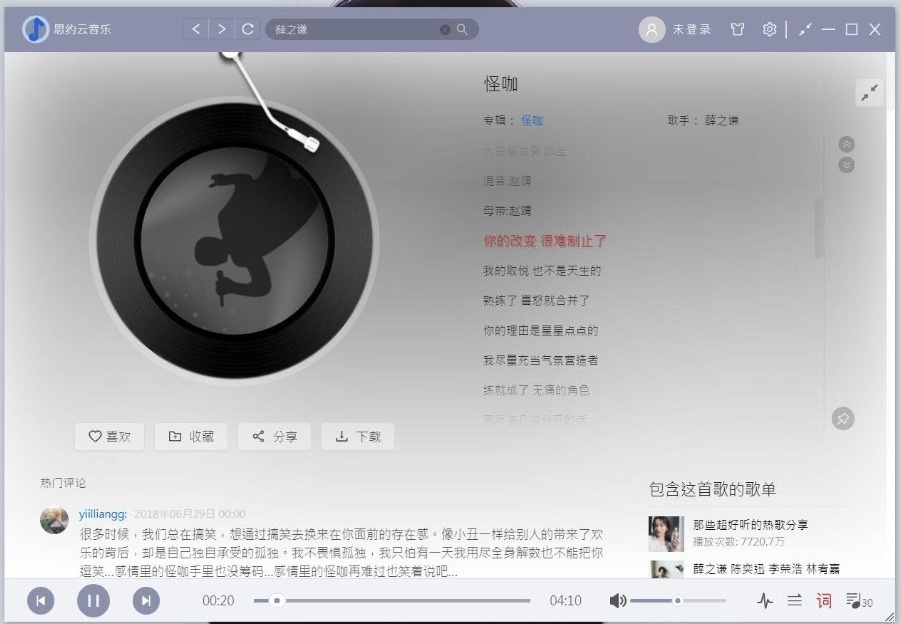This screenshot has height=624, width=901.
Task: Click the search box containing 薛之谦
Action: point(372,29)
